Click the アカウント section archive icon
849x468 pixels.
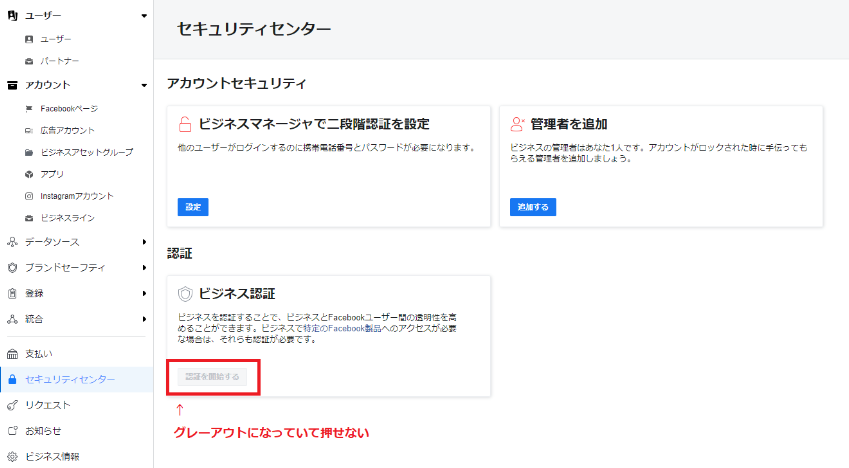click(x=12, y=85)
